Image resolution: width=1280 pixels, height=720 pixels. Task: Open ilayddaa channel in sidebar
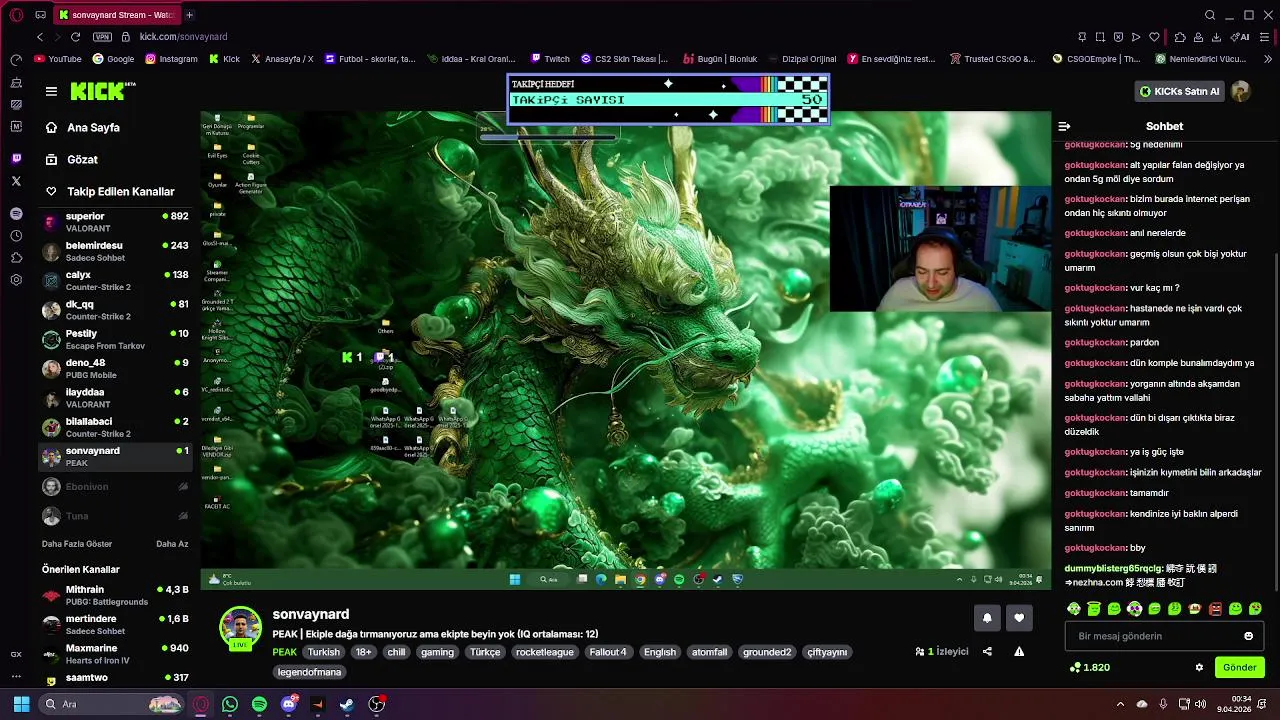pos(115,398)
